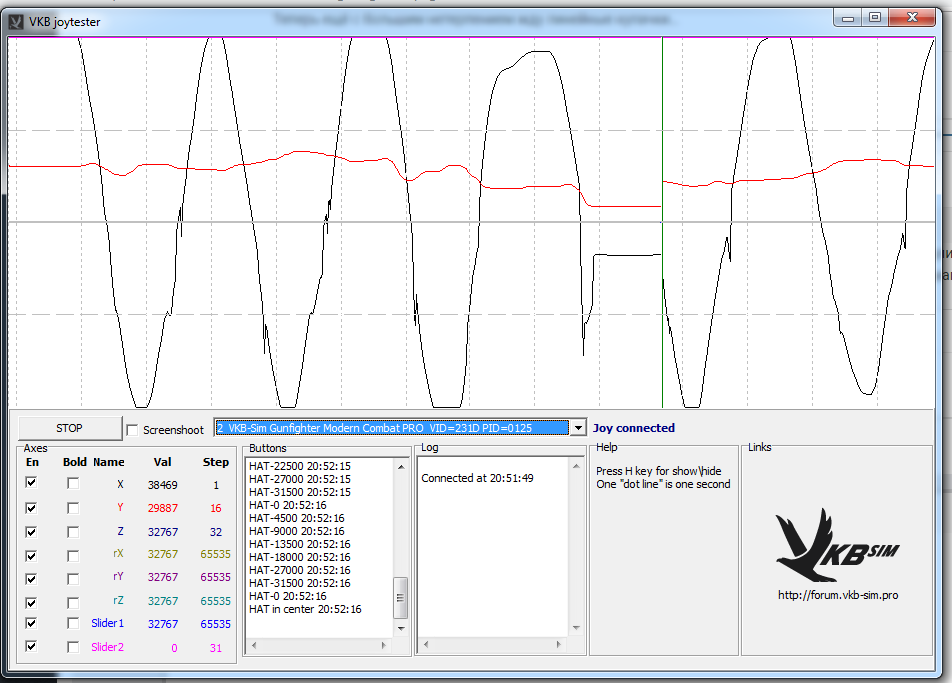Toggle the Slider1 En checkbox
Screen dimensions: 952x683
pos(31,623)
